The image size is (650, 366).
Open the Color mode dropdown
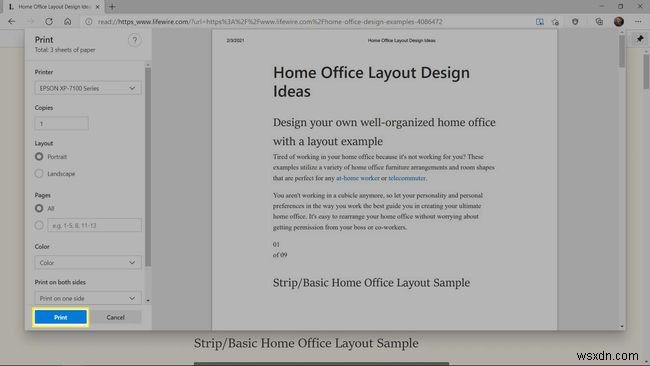(x=88, y=262)
